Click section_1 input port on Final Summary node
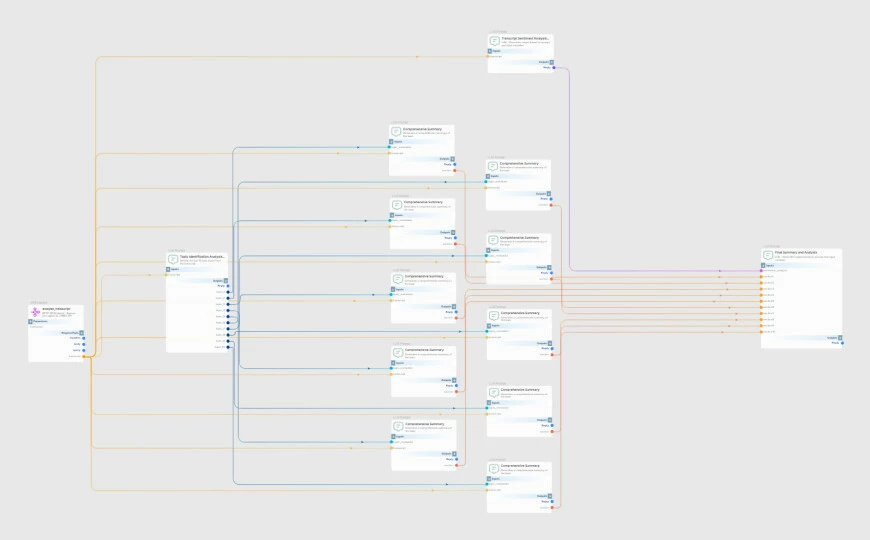The width and height of the screenshot is (870, 540). tap(761, 276)
